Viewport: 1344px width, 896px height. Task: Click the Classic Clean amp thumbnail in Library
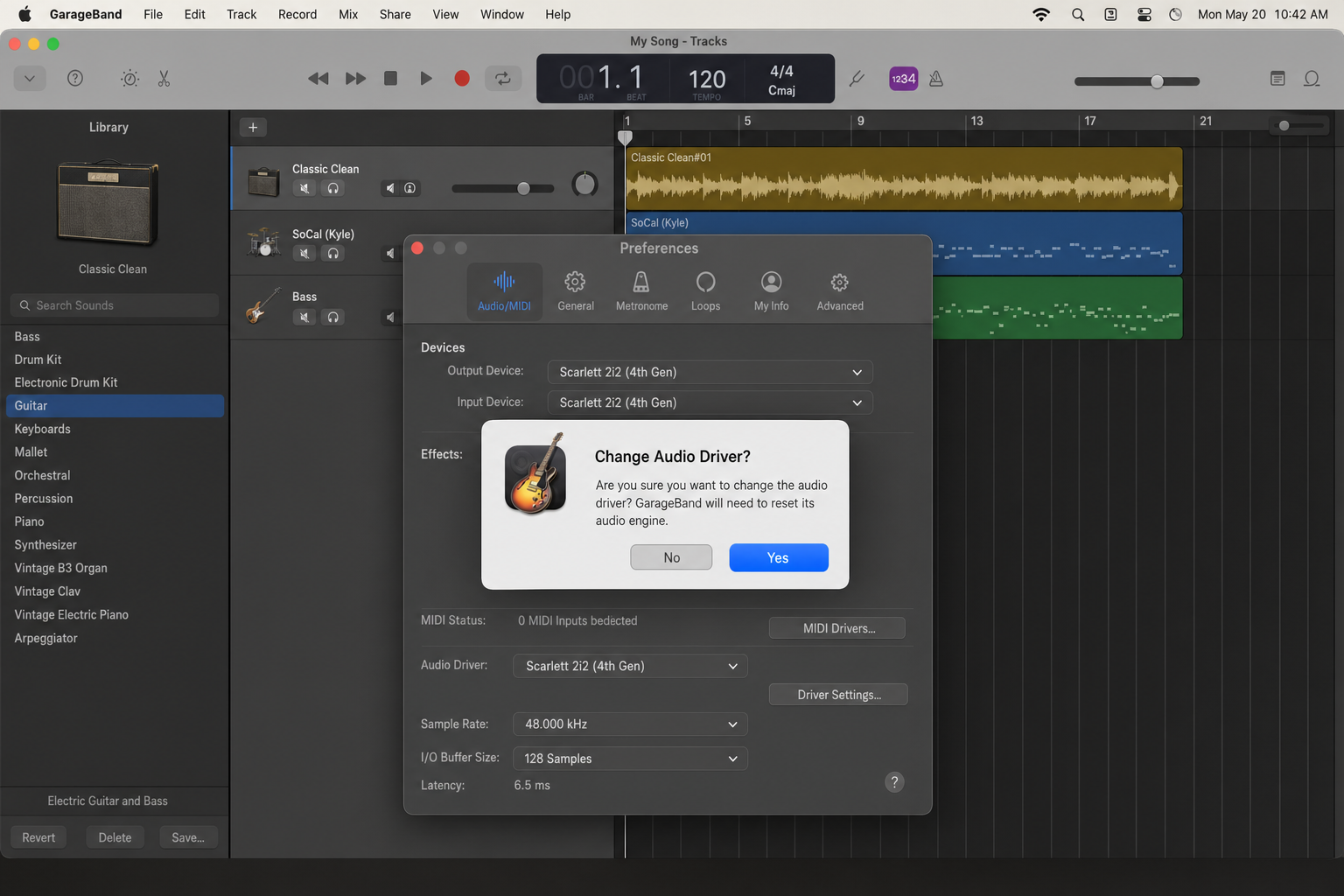(x=108, y=202)
